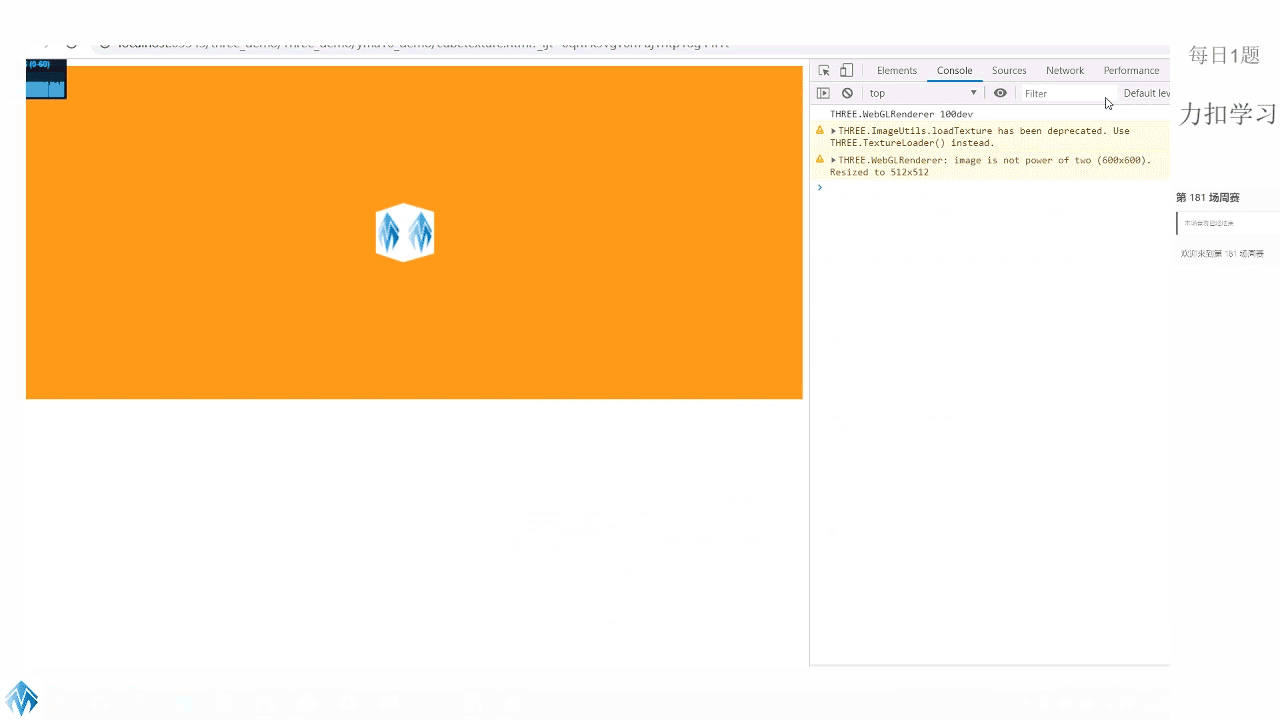Image resolution: width=1280 pixels, height=720 pixels.
Task: Activate the inspect element picker in DevTools
Action: tap(824, 71)
